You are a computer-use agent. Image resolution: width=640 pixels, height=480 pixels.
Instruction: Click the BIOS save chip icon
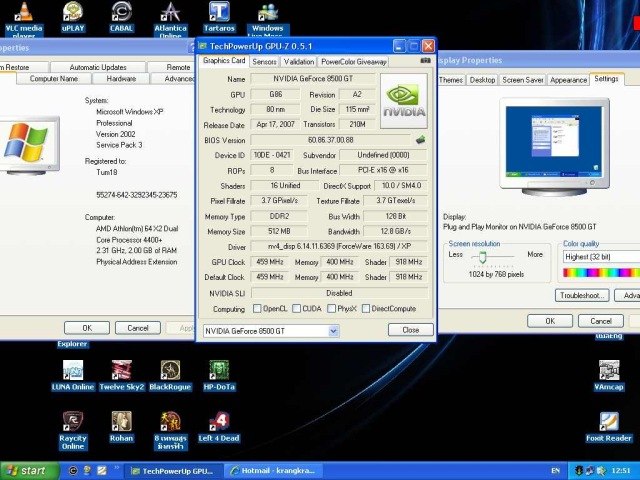point(421,140)
